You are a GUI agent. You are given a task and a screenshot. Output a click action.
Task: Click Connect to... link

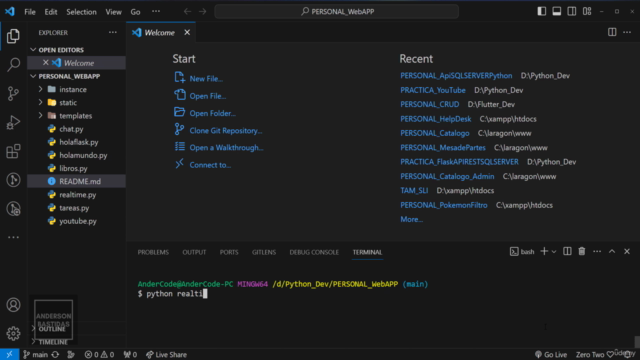pos(210,165)
